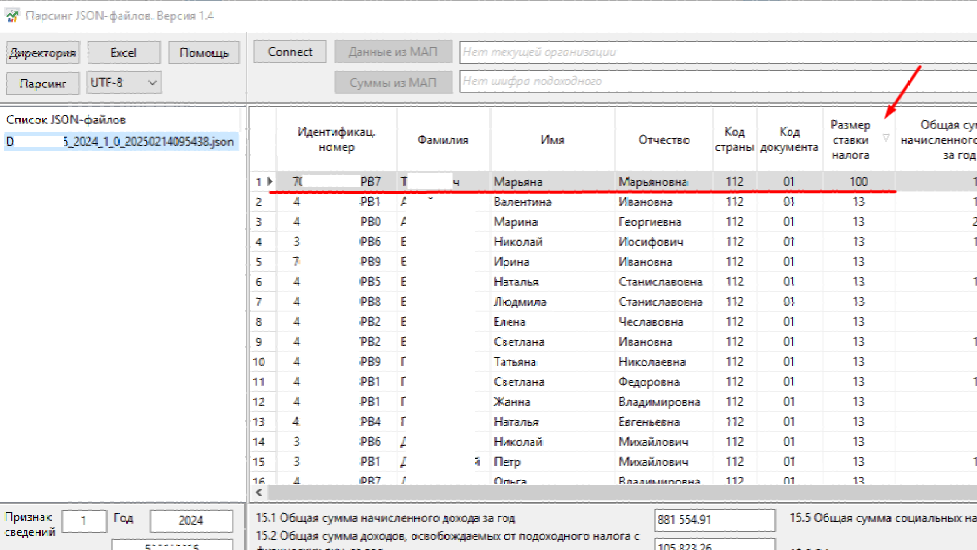Start parsing with Парсинг button
The width and height of the screenshot is (977, 550).
[43, 82]
